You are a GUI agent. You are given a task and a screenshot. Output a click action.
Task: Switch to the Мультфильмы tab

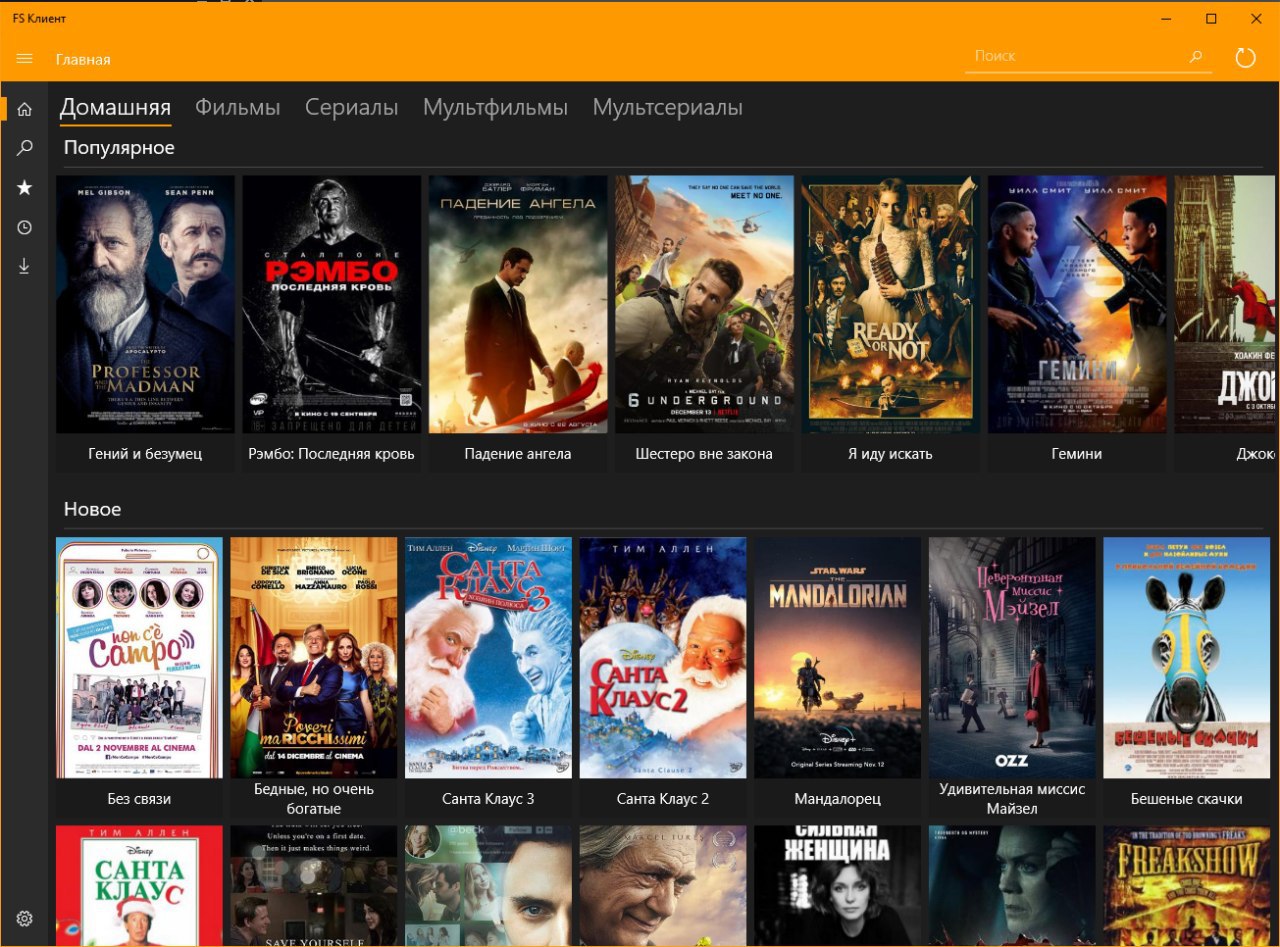tap(495, 108)
